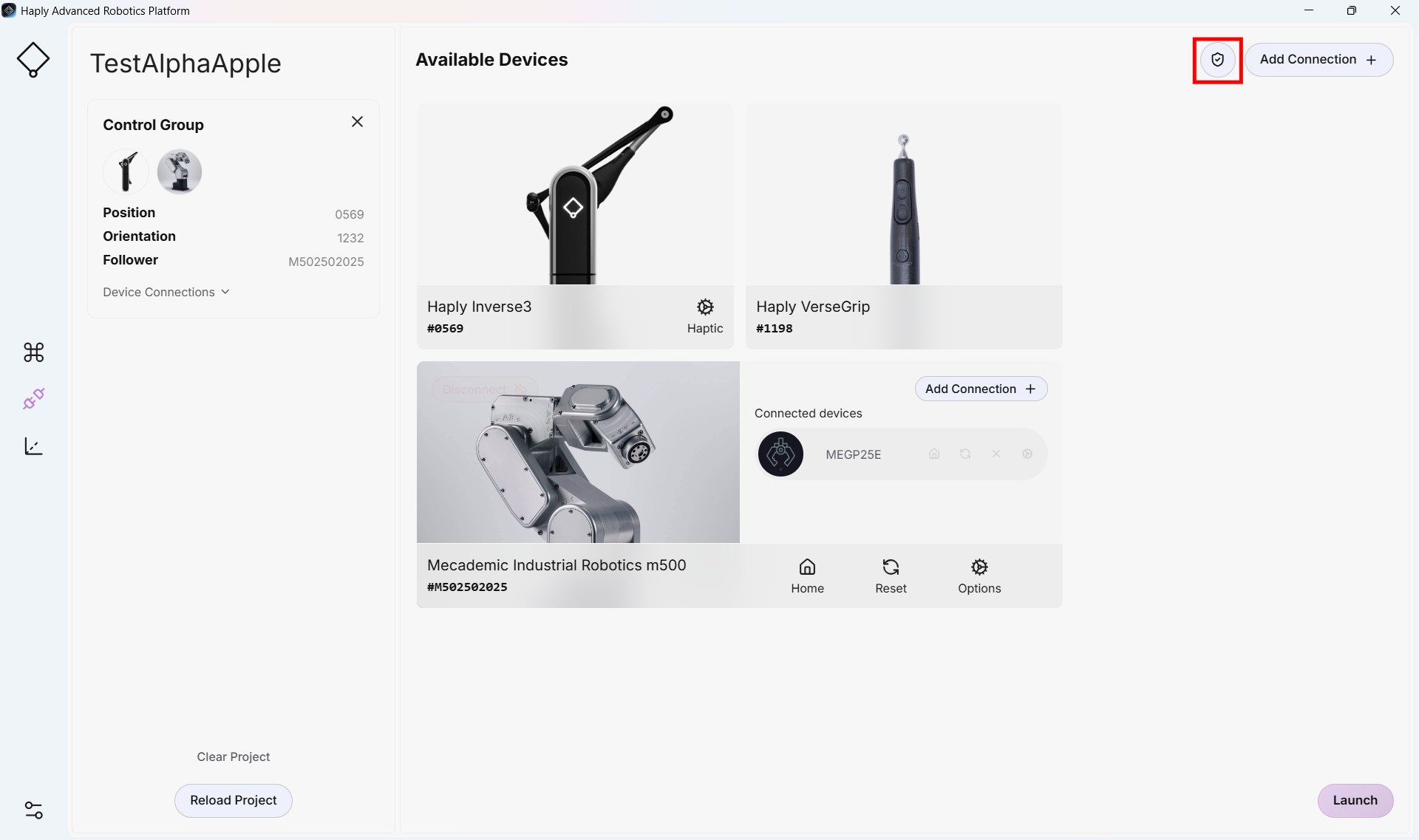Click Clear Project link
The image size is (1419, 840).
click(x=234, y=757)
